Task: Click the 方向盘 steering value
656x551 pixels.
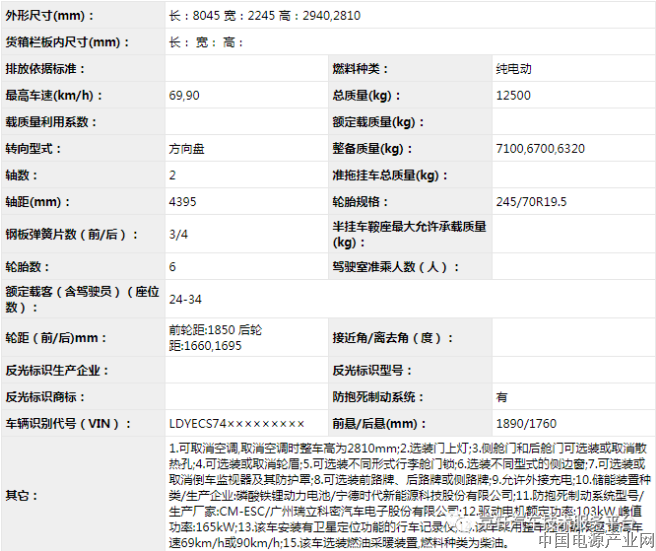Action: pyautogui.click(x=187, y=149)
